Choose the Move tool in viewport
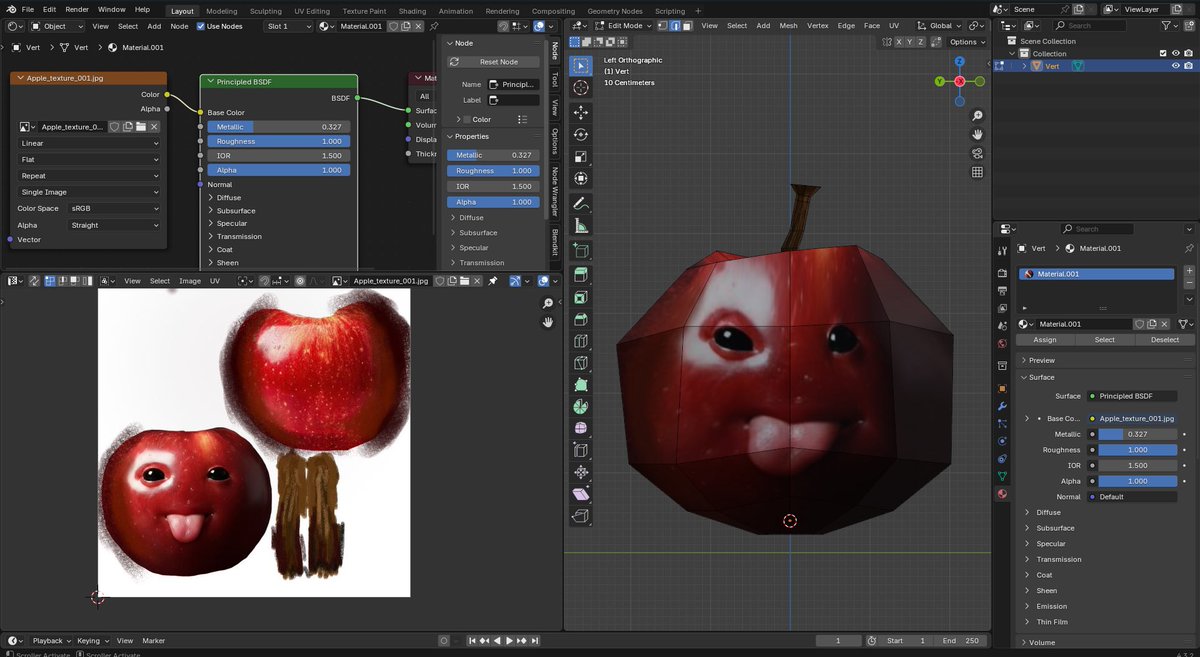Image resolution: width=1200 pixels, height=657 pixels. (581, 113)
